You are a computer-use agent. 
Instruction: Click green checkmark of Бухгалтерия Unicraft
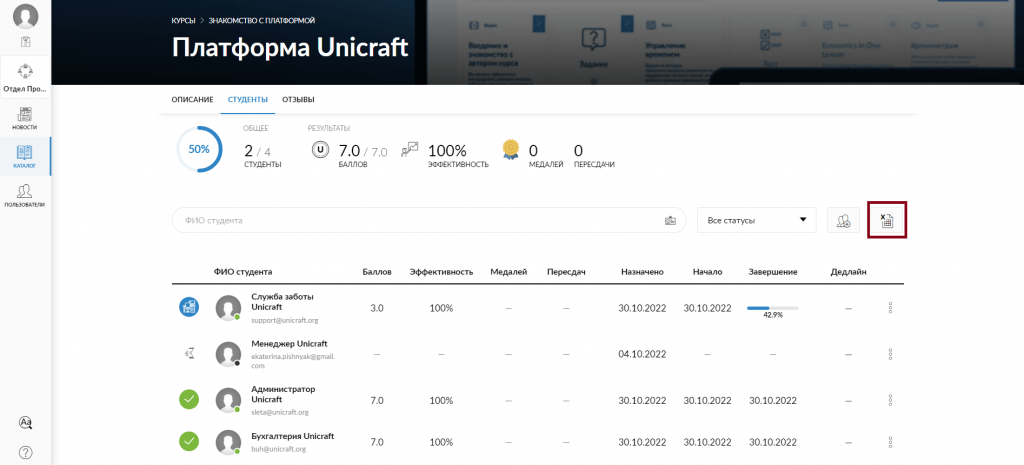[x=189, y=442]
